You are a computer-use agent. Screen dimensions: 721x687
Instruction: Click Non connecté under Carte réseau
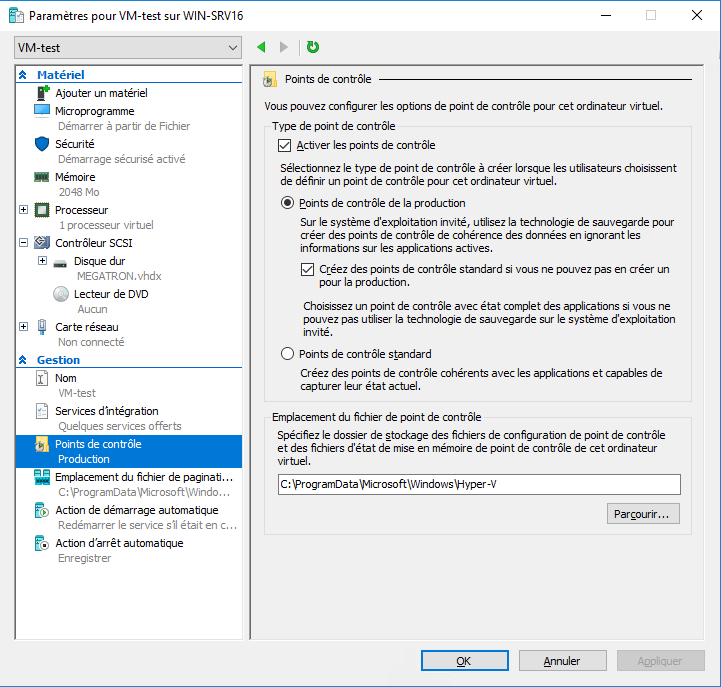[x=91, y=342]
